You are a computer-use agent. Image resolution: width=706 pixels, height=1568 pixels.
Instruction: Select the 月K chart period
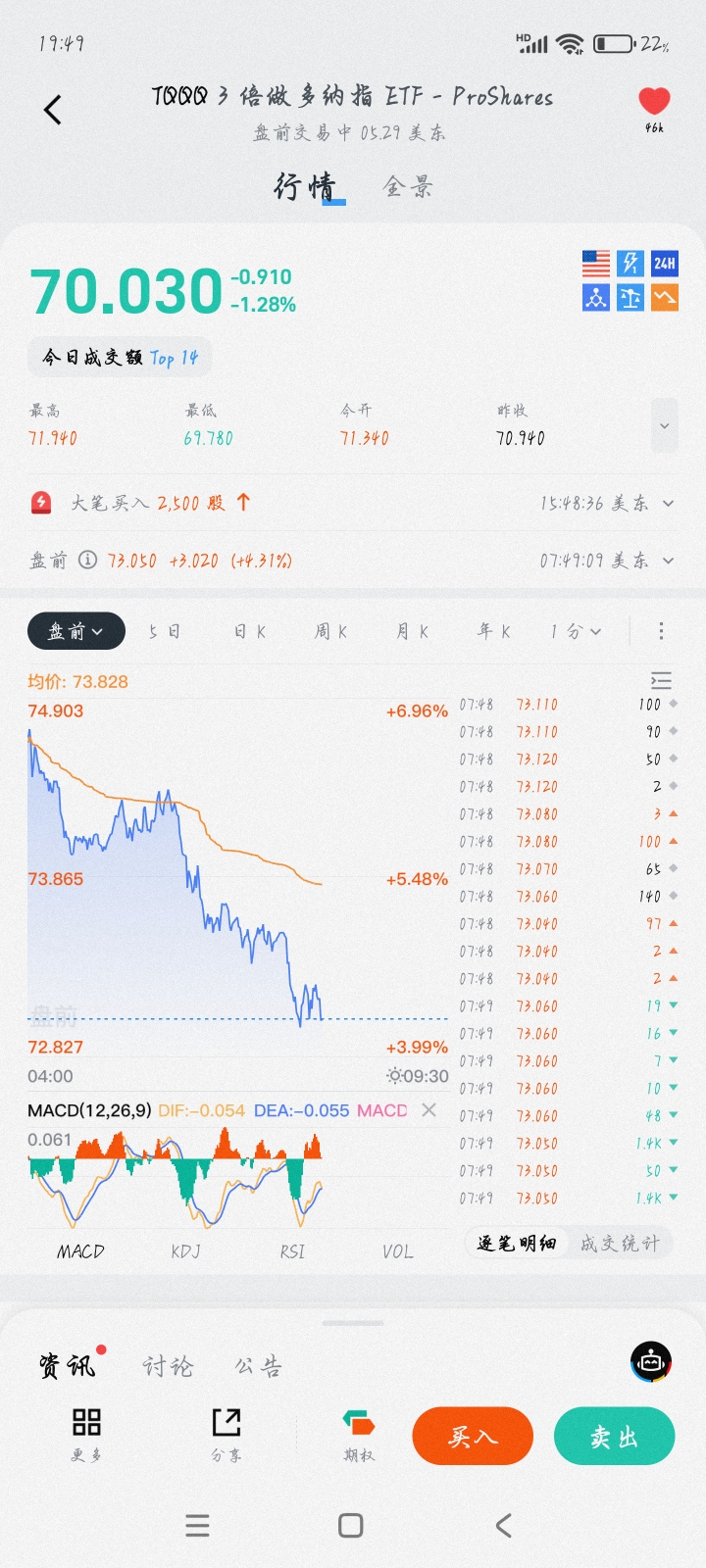coord(413,631)
